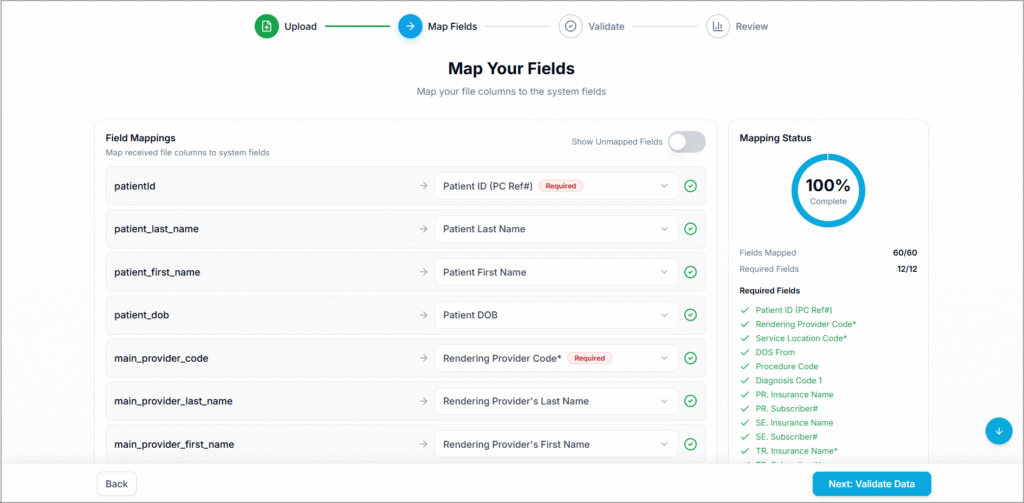Click green check icon beside patient_dob mapping
The width and height of the screenshot is (1024, 503).
coord(690,315)
